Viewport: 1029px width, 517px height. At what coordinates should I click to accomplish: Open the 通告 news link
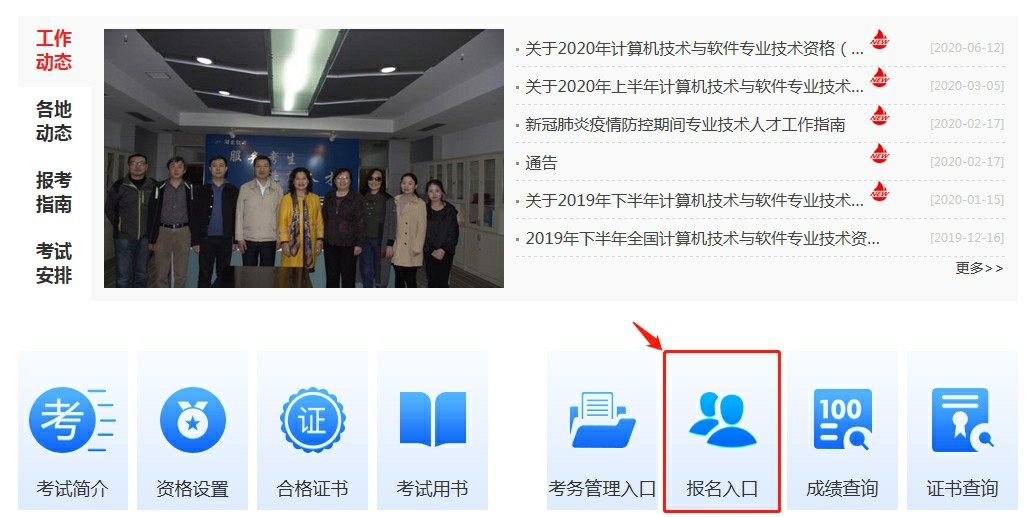(x=541, y=163)
